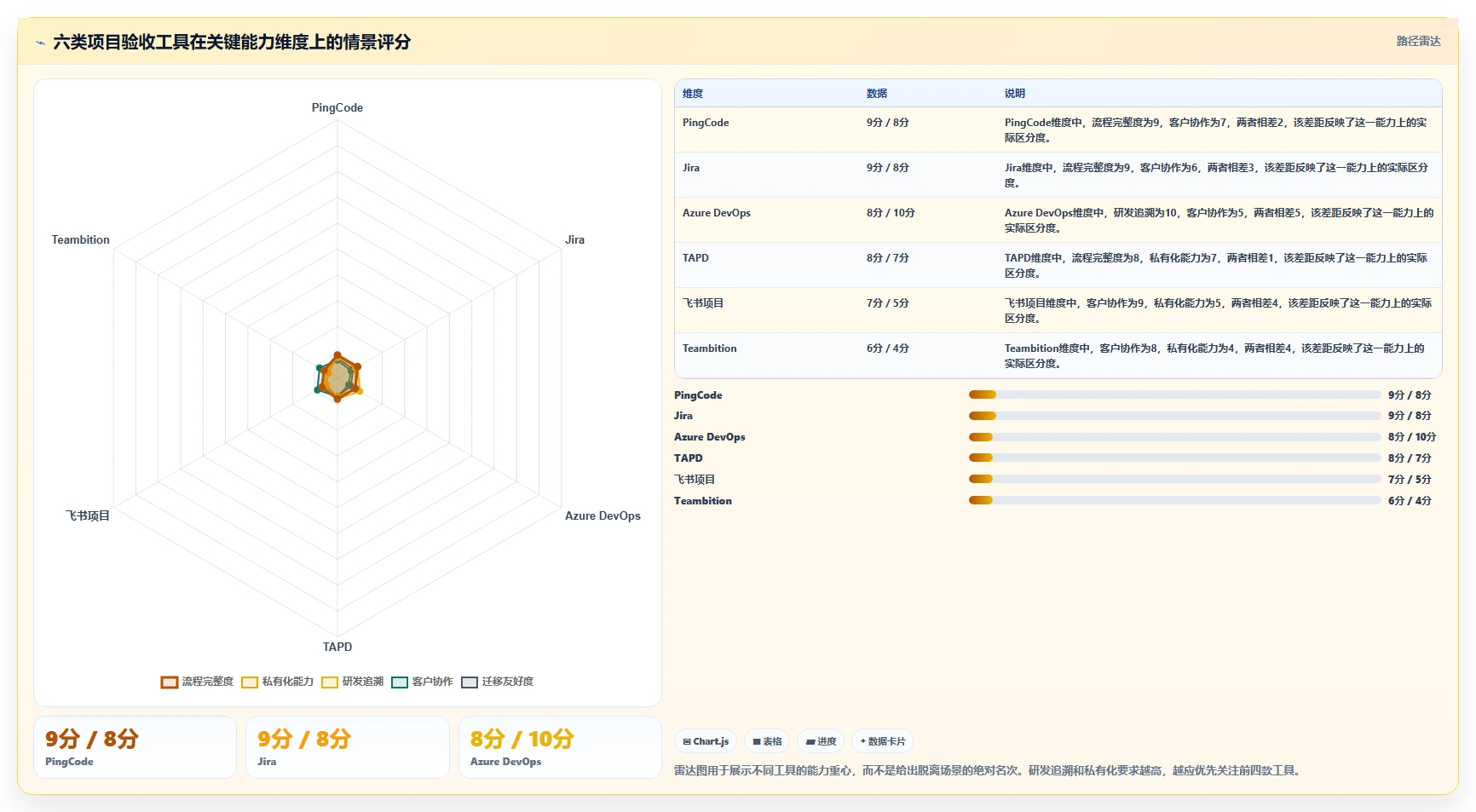The height and width of the screenshot is (812, 1476).
Task: Click the 6分 / 4分 cell in the table
Action: click(x=888, y=348)
